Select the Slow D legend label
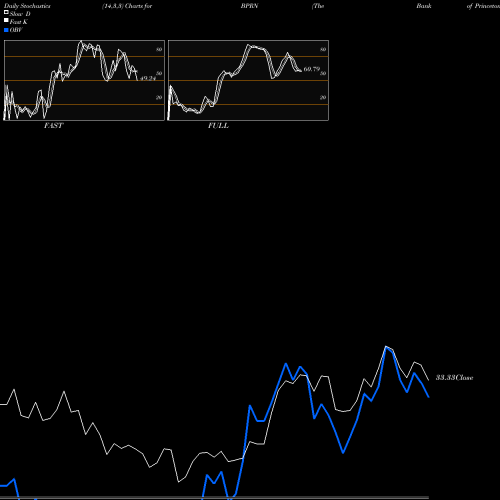Screen dimensions: 500x500 pos(20,14)
